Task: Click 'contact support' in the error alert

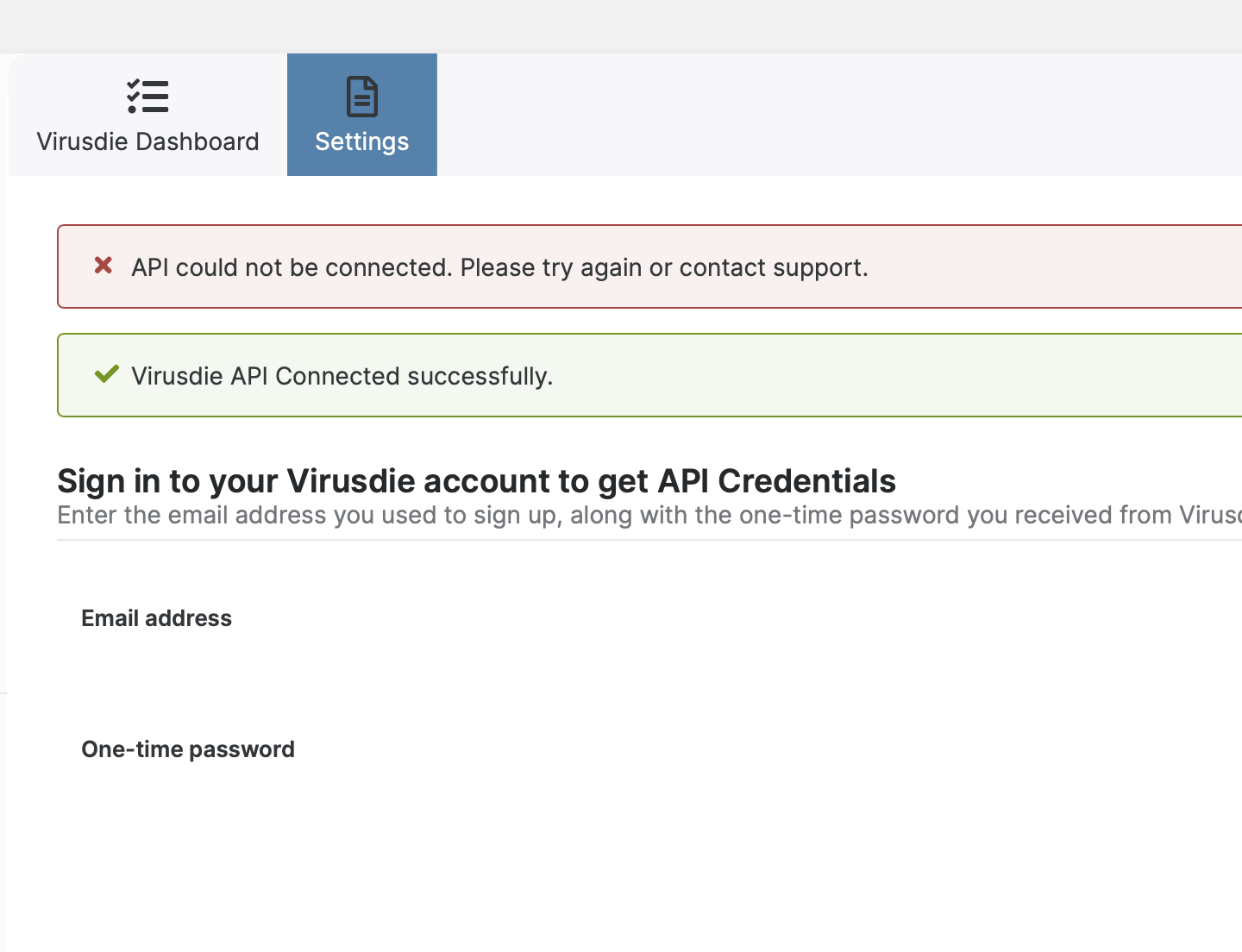Action: [x=774, y=267]
